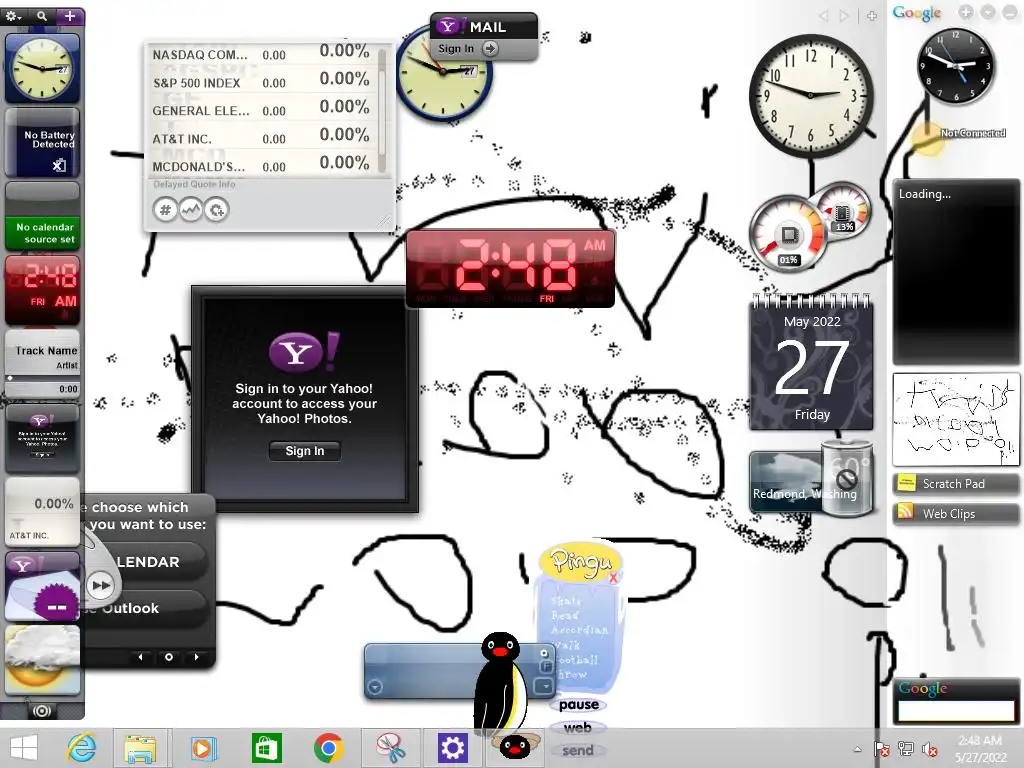
Task: Open the Yahoo Photos thumbnail in the dock
Action: pyautogui.click(x=42, y=438)
